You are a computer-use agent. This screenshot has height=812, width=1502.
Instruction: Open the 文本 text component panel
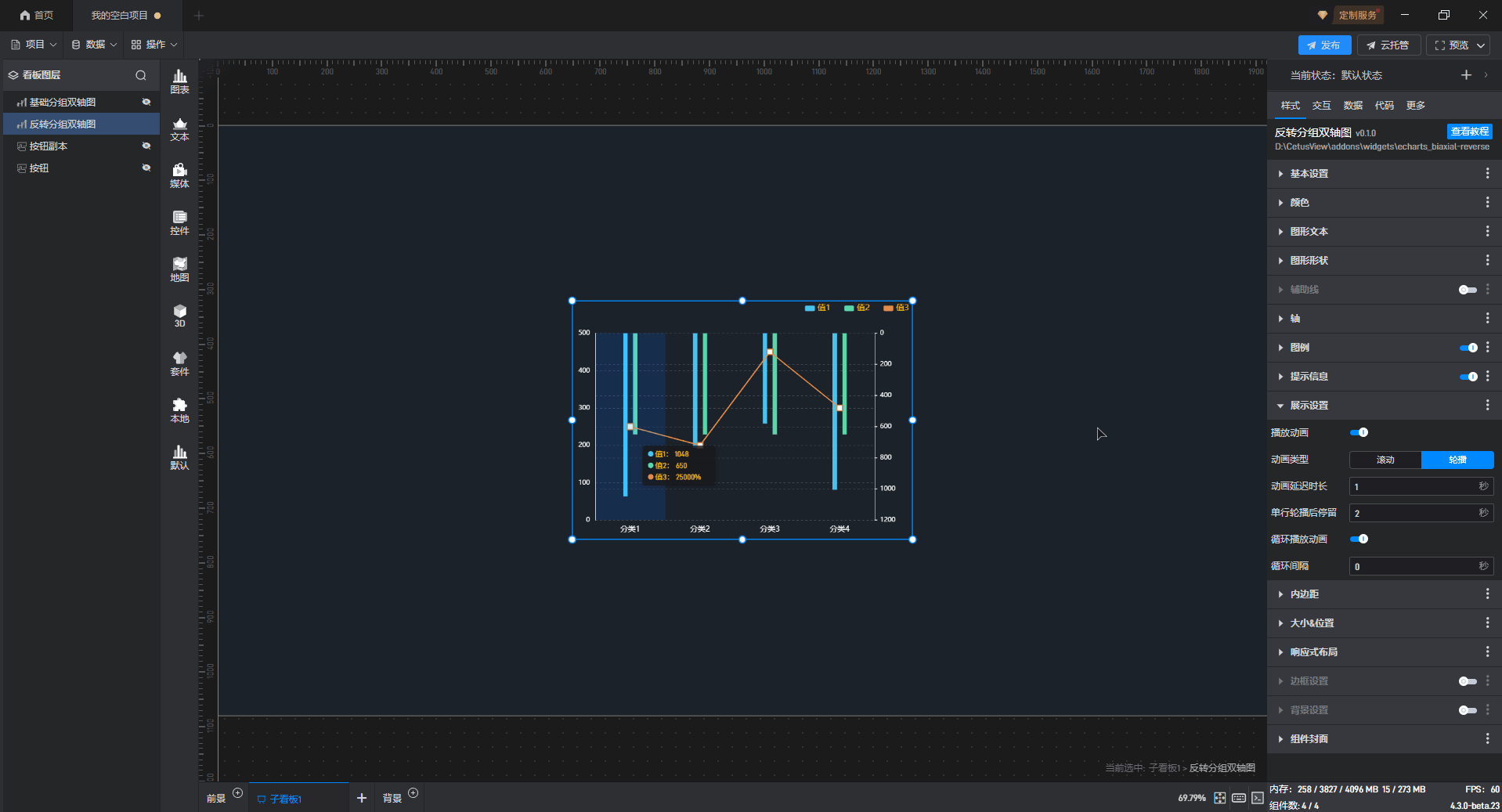179,129
